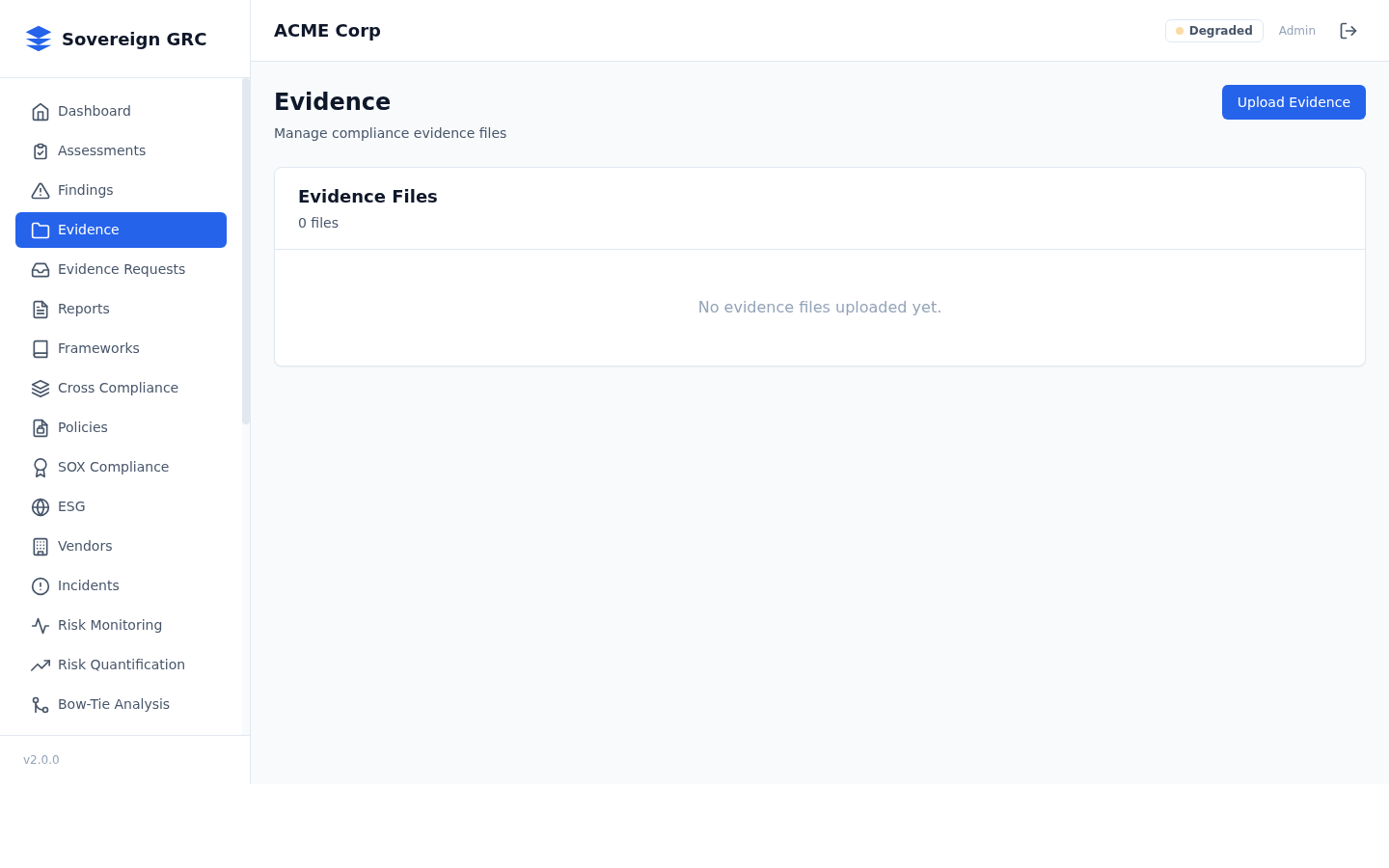This screenshot has height=868, width=1389.
Task: Select the Evidence Requests inbox icon
Action: click(x=41, y=269)
